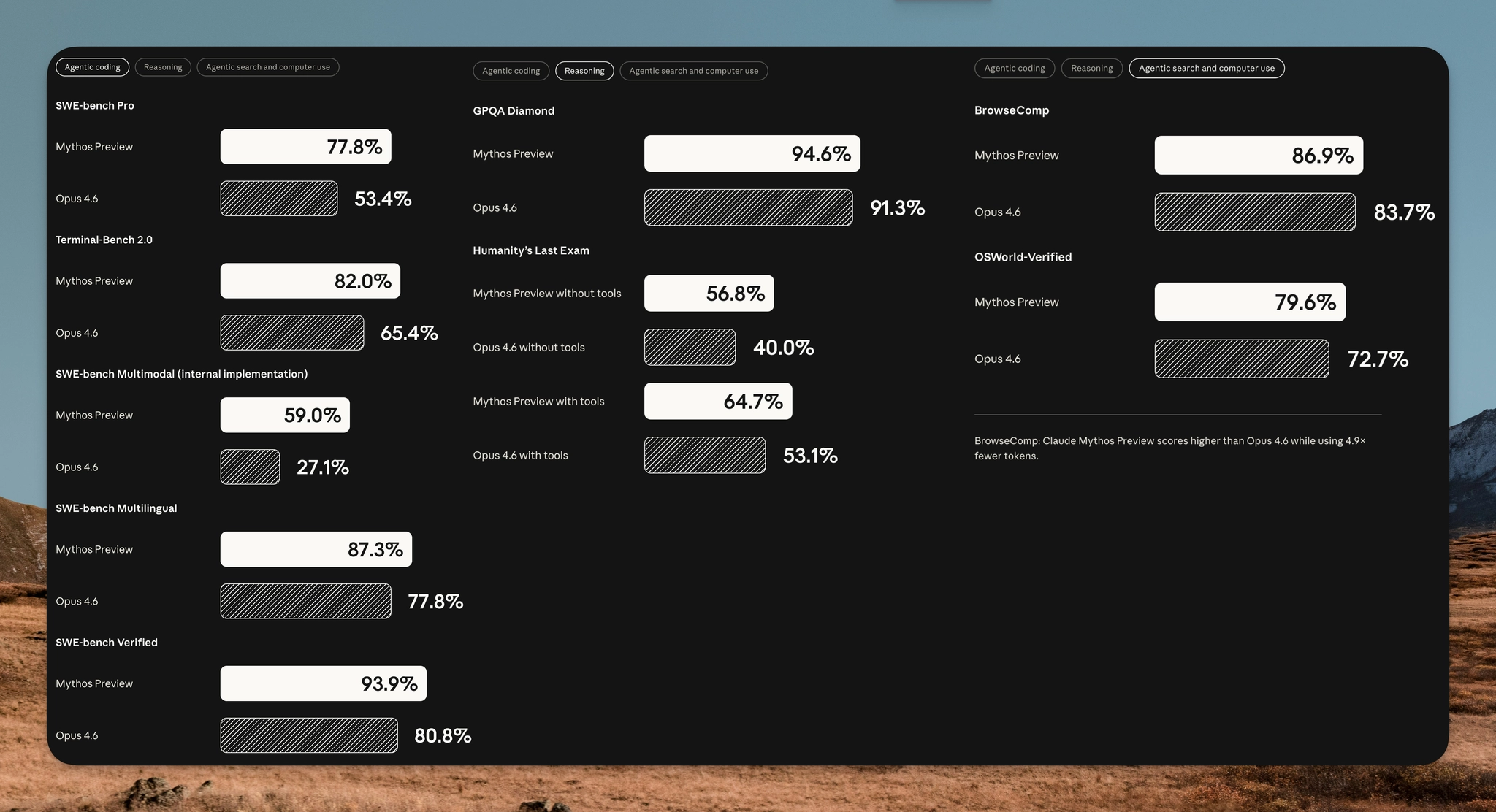Select Reasoning tab above SWE-bench Pro

point(163,67)
